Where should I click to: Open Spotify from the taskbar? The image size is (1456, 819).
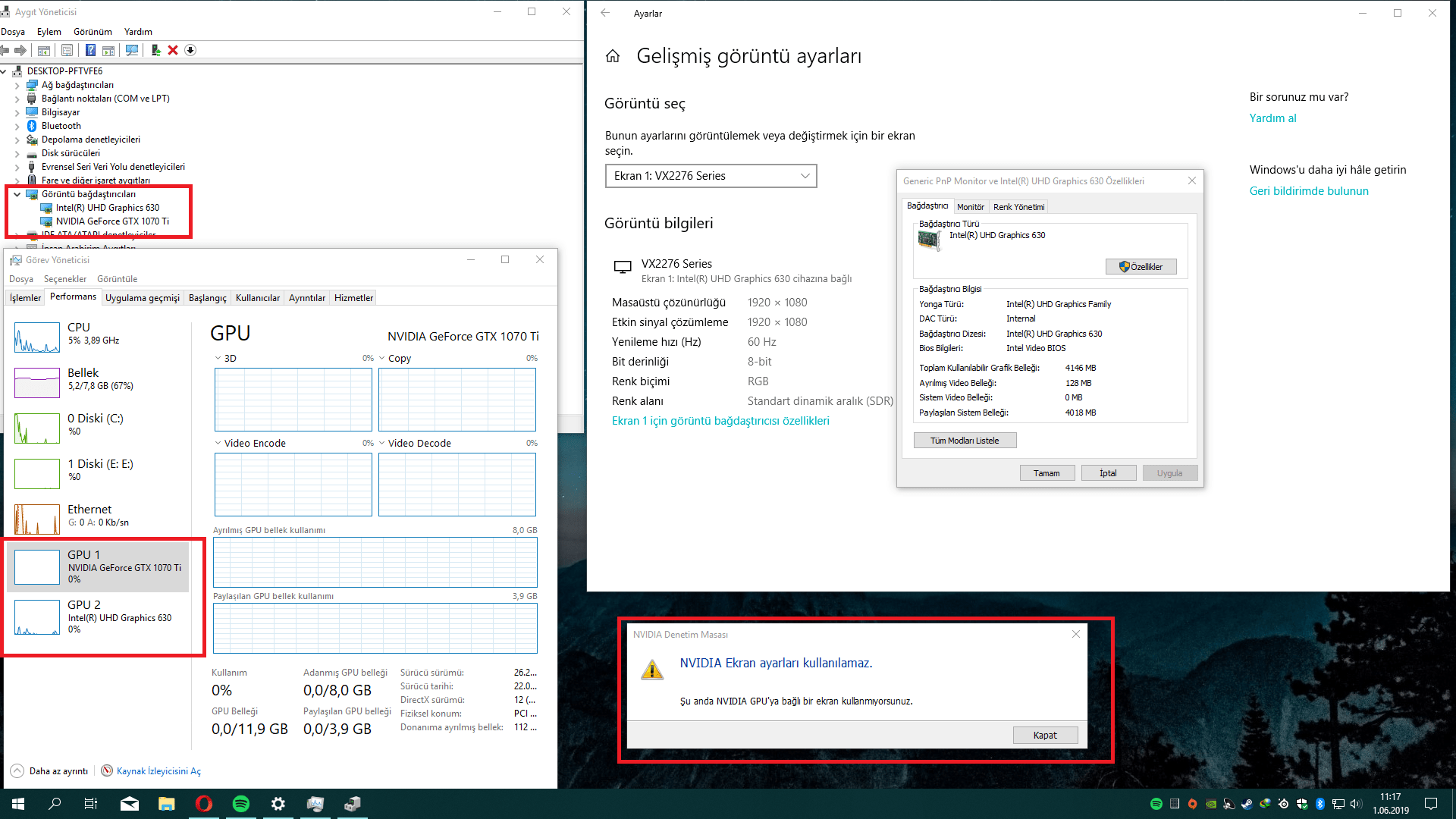tap(241, 804)
